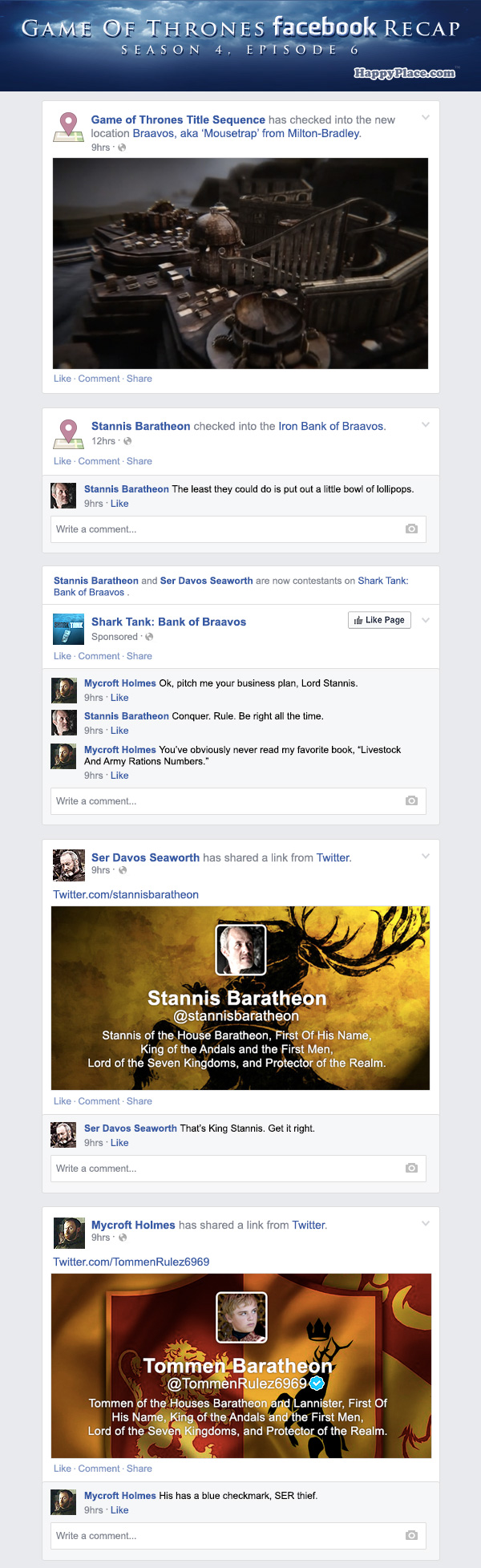
Task: Click map pin icon on Title Sequence check-in
Action: 69,127
